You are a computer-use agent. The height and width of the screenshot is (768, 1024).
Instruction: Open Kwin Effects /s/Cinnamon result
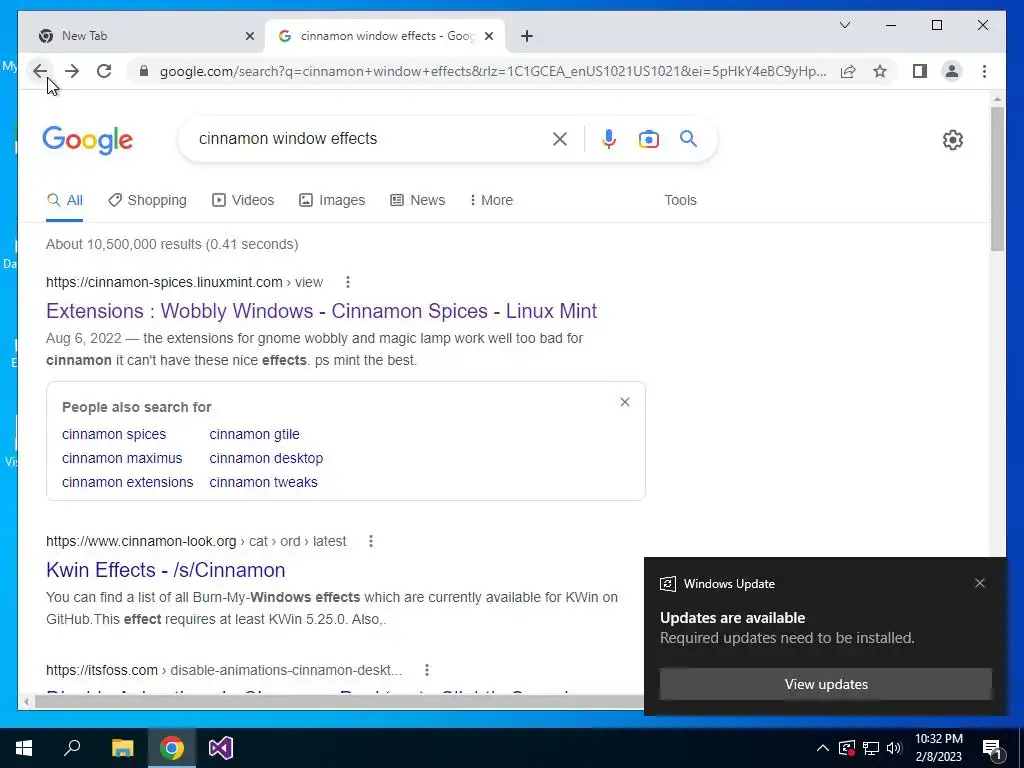pyautogui.click(x=166, y=570)
